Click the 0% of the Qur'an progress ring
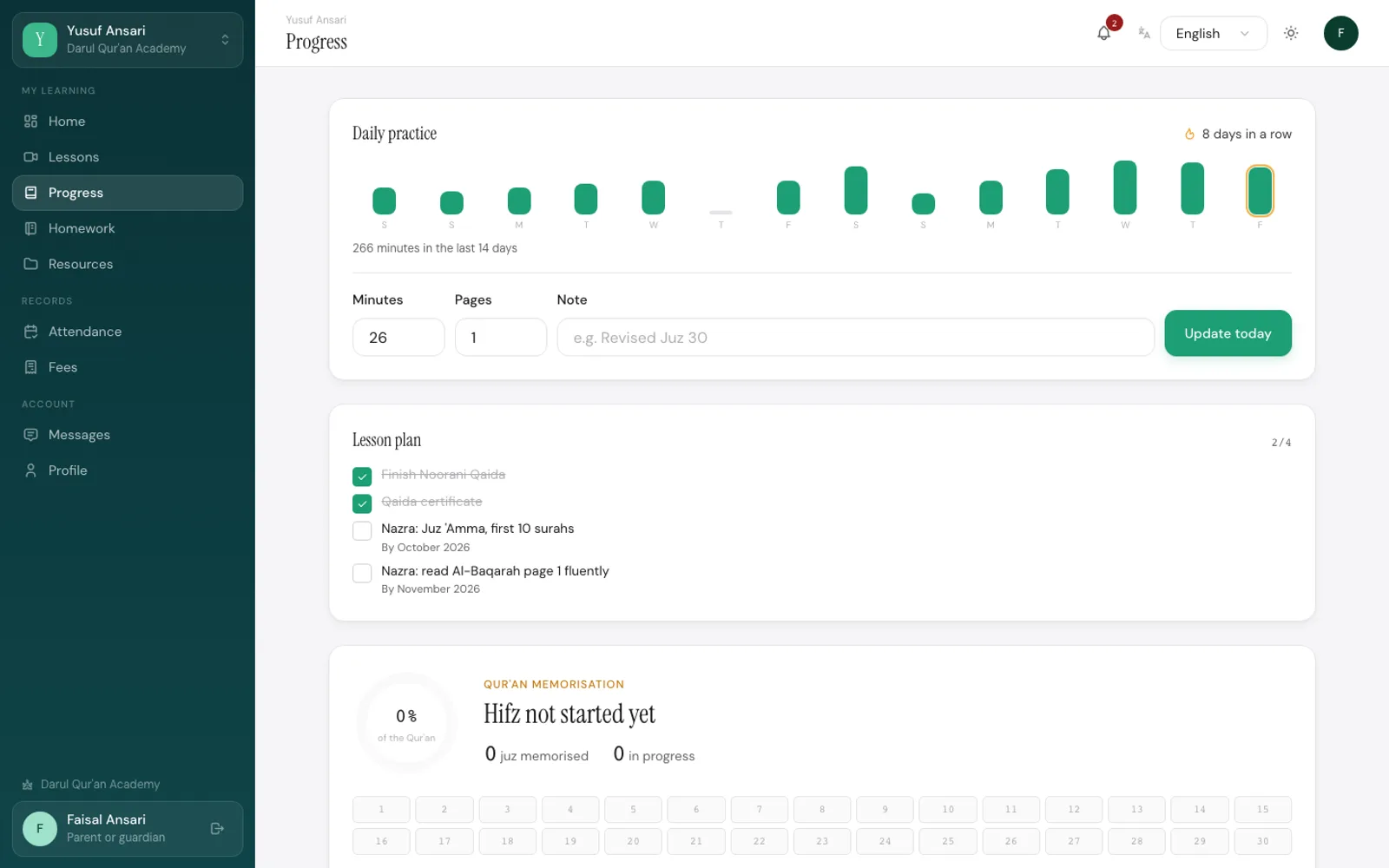The height and width of the screenshot is (868, 1389). [406, 723]
